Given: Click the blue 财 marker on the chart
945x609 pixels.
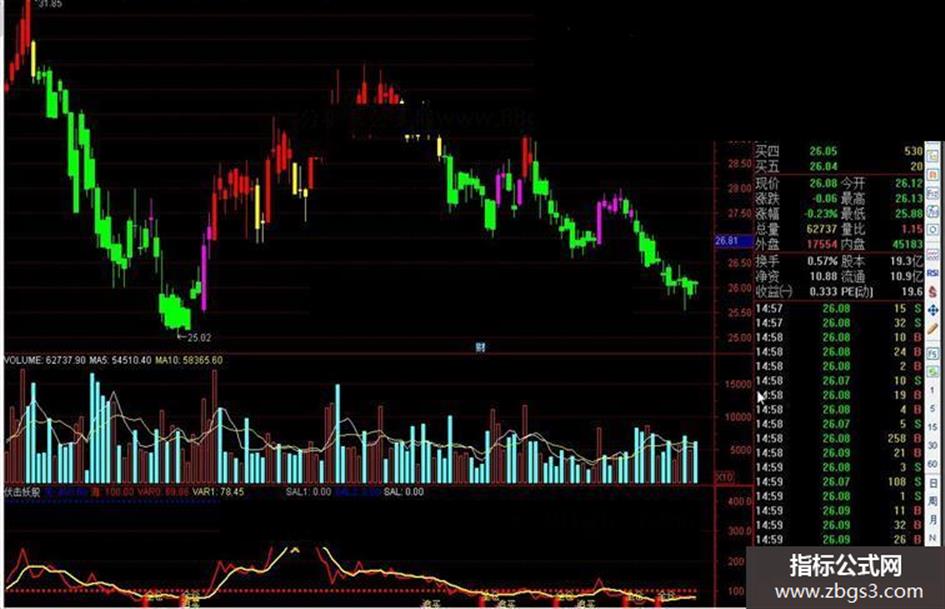Looking at the screenshot, I should tap(480, 347).
